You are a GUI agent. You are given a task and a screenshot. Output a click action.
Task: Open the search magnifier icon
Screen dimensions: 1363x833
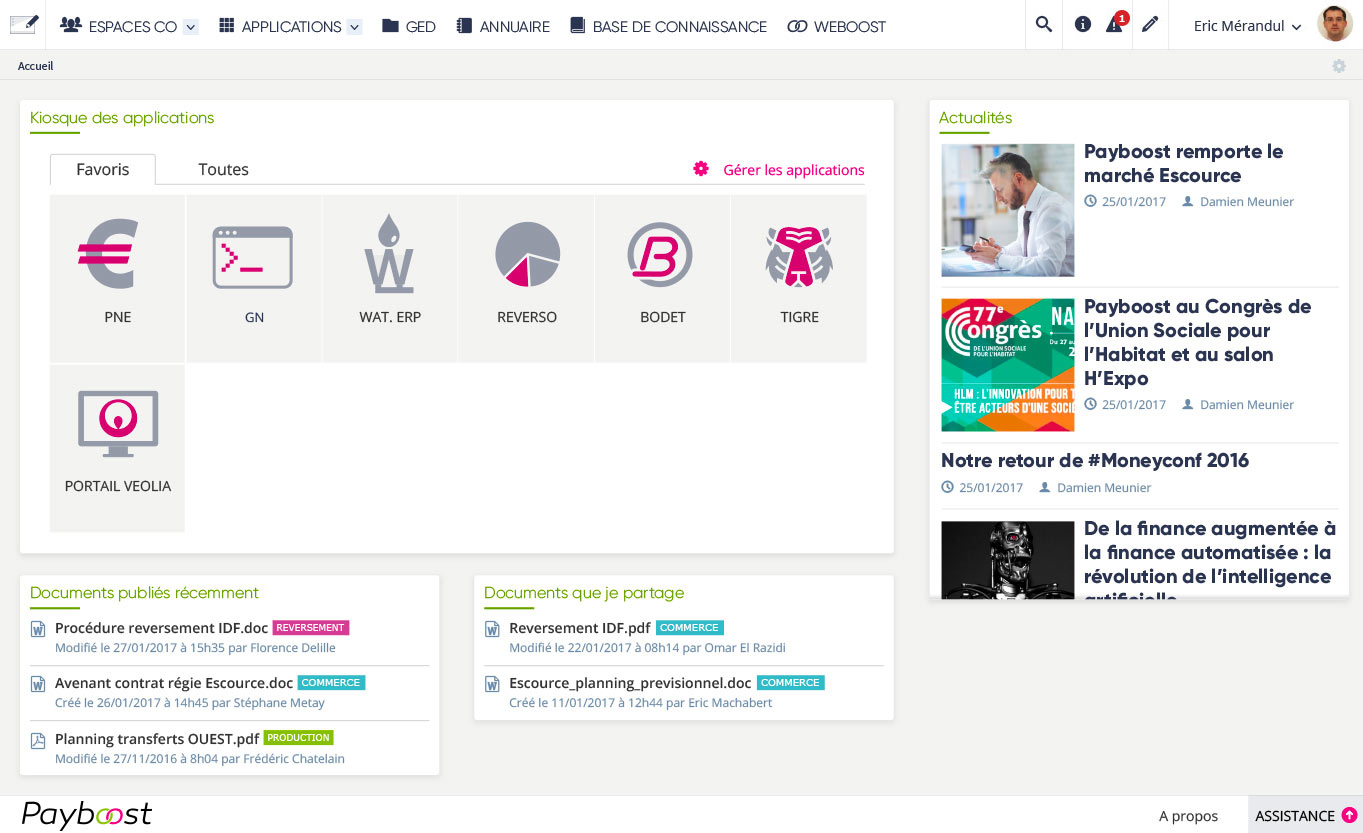1044,25
